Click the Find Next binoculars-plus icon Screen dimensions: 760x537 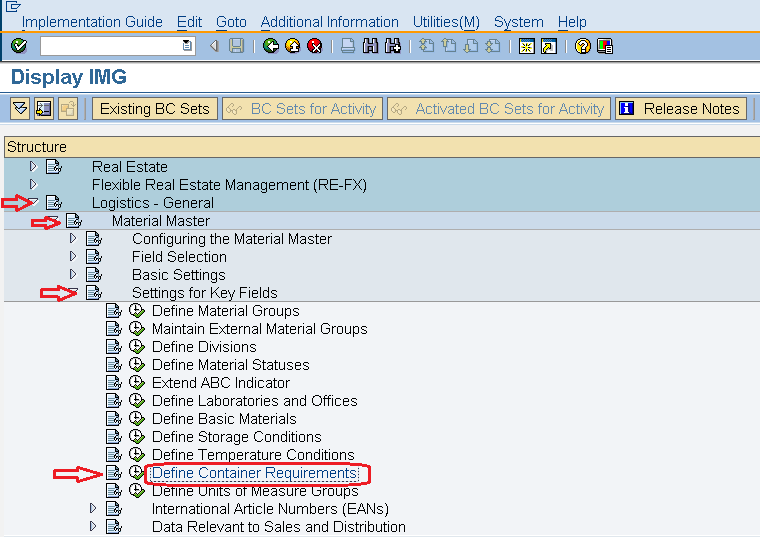click(393, 46)
